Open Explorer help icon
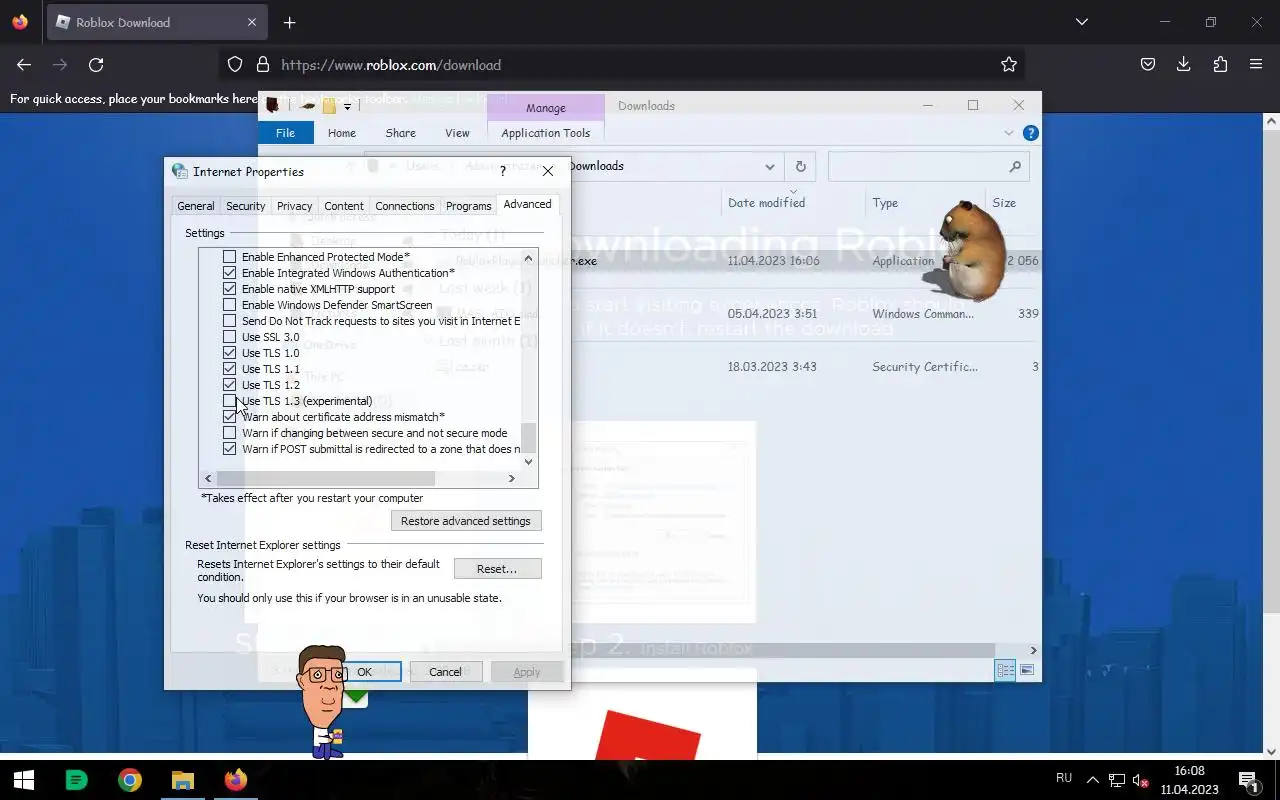Screen dimensions: 1280x800 click(x=1031, y=133)
